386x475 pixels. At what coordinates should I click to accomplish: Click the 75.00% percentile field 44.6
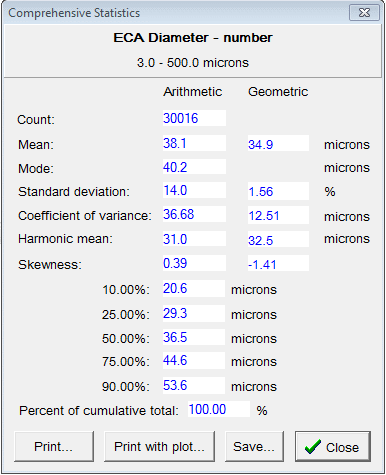click(194, 360)
